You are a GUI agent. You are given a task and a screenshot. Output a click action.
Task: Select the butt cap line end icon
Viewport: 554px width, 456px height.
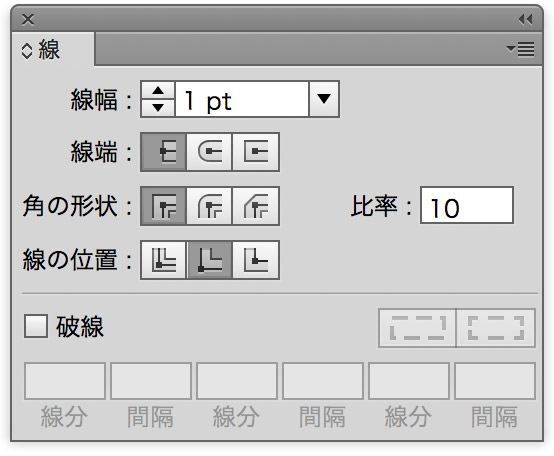click(164, 152)
